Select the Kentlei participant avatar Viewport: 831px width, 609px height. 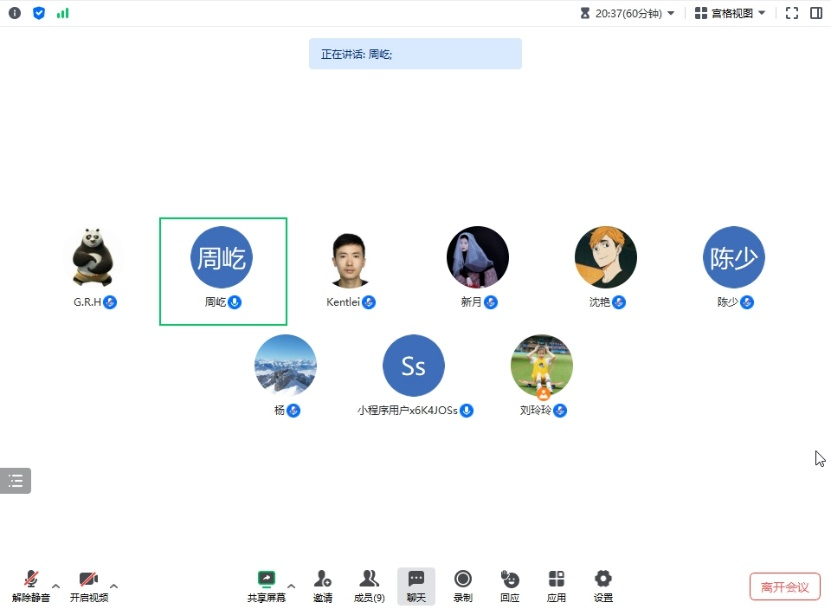(350, 259)
